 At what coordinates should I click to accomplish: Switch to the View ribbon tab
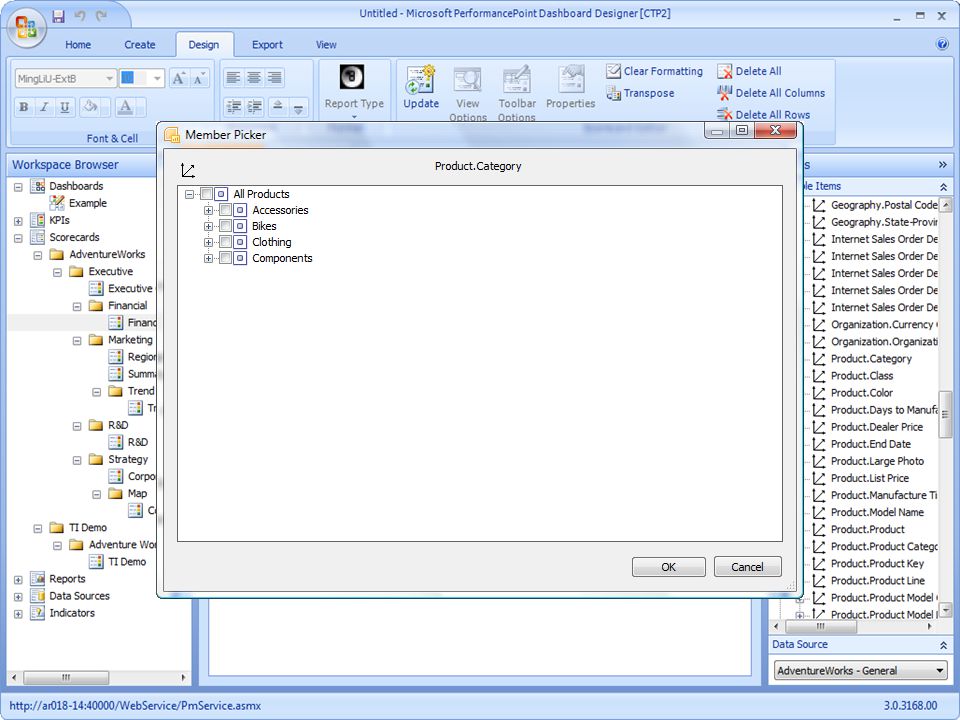[x=326, y=45]
